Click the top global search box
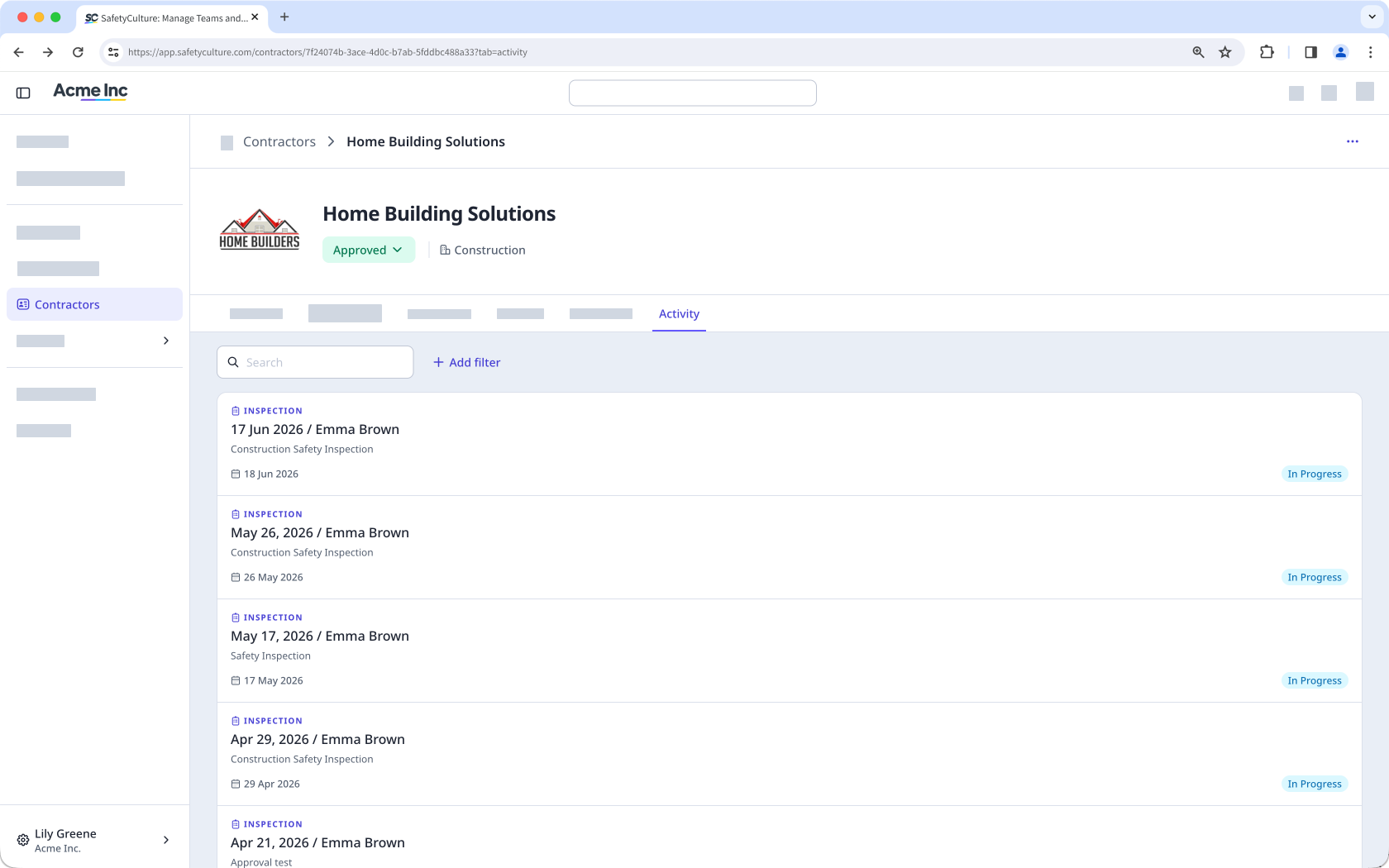 click(693, 93)
